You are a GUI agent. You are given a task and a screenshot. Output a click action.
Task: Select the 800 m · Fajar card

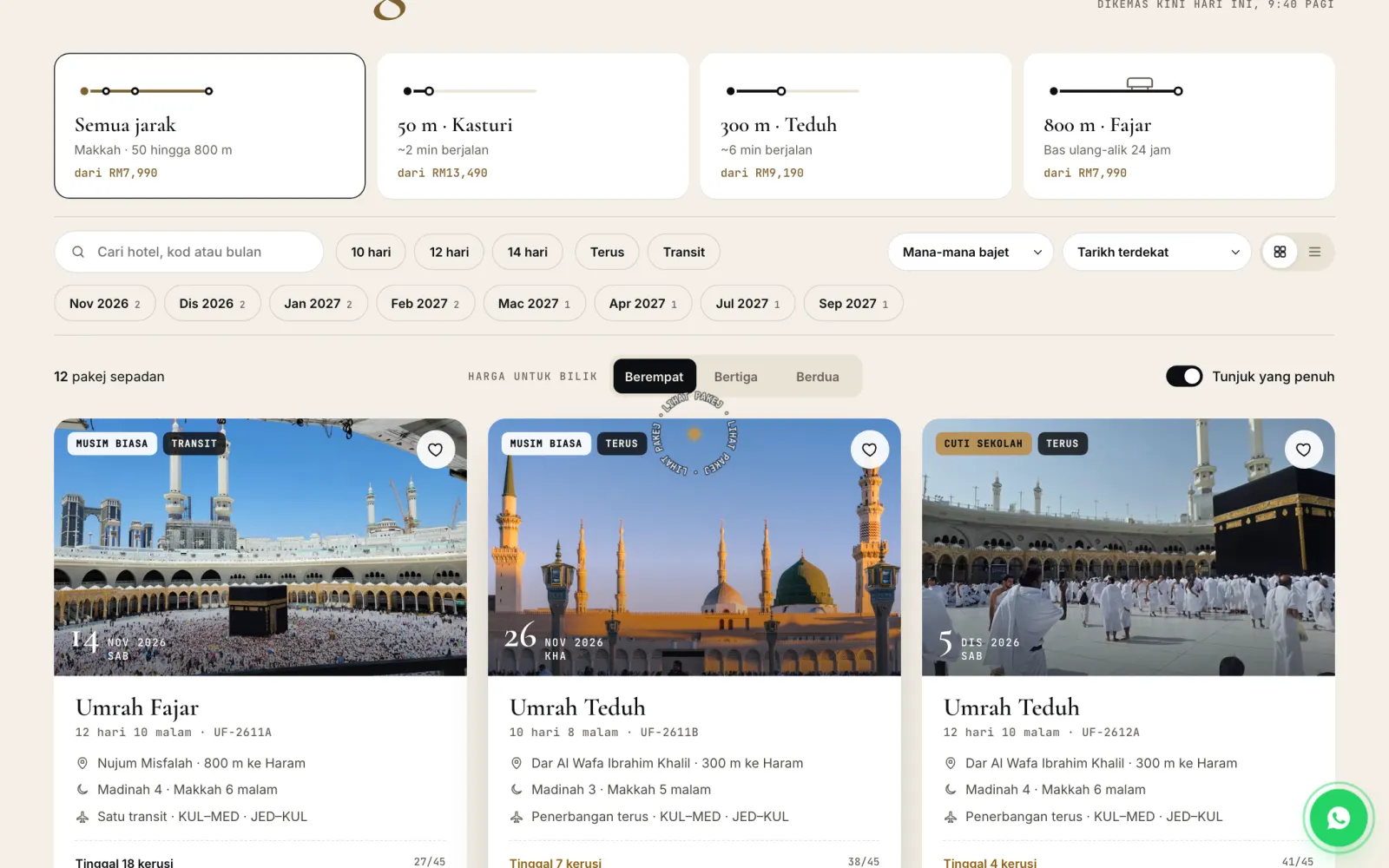(1179, 126)
